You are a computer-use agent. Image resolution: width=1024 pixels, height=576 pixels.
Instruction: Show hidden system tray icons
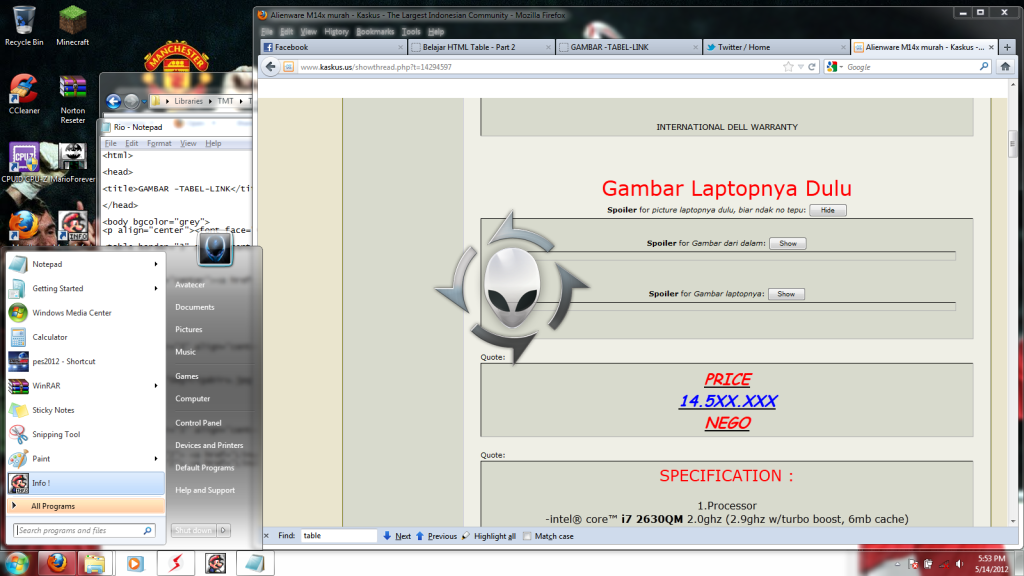897,564
